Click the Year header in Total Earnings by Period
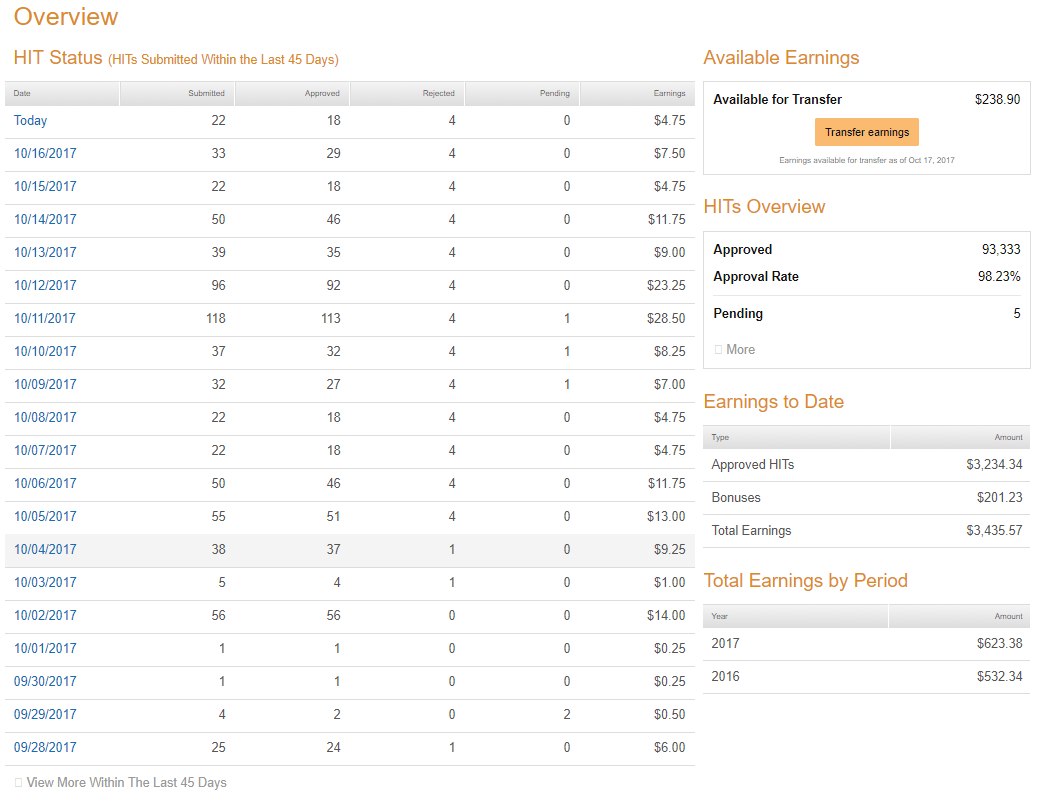This screenshot has width=1040, height=802. pyautogui.click(x=719, y=616)
